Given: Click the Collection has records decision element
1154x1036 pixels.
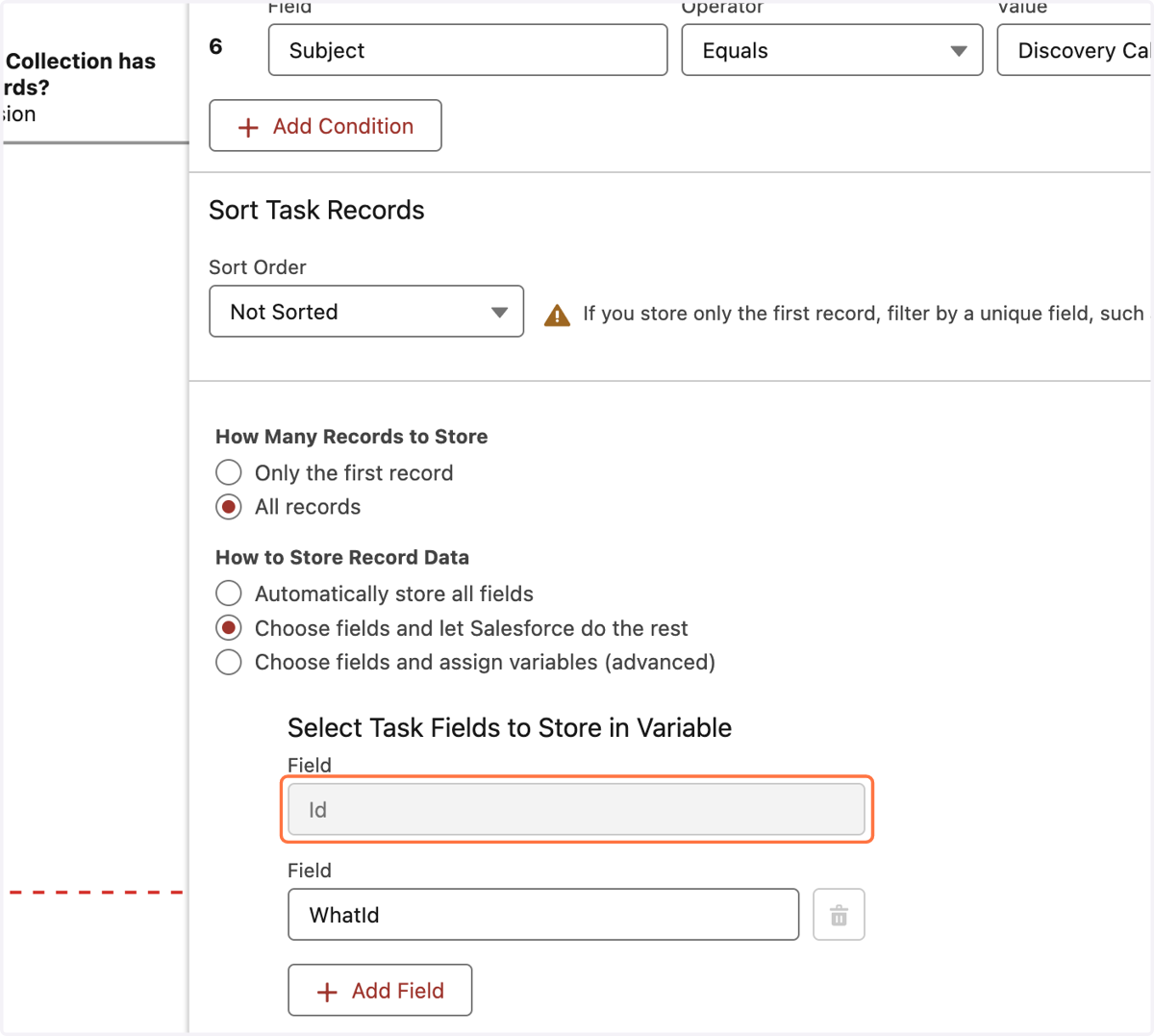Looking at the screenshot, I should [79, 87].
